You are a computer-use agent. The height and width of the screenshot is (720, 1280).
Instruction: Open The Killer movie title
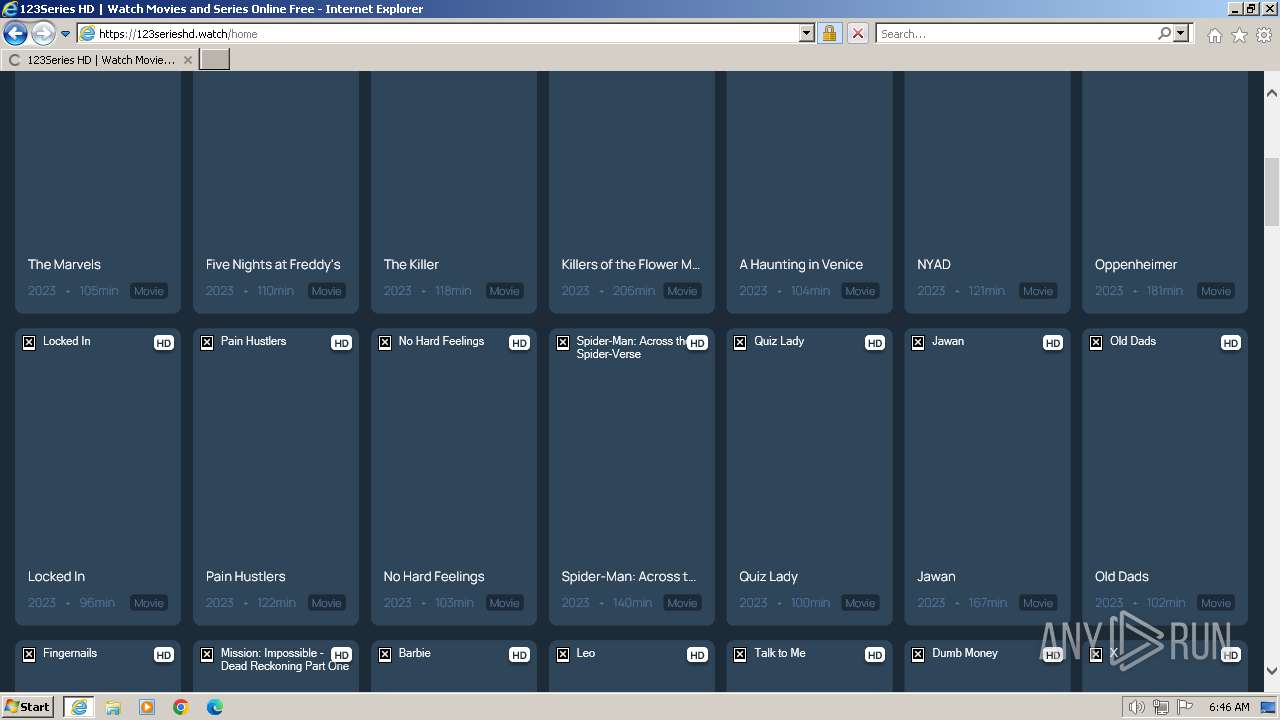pos(411,265)
